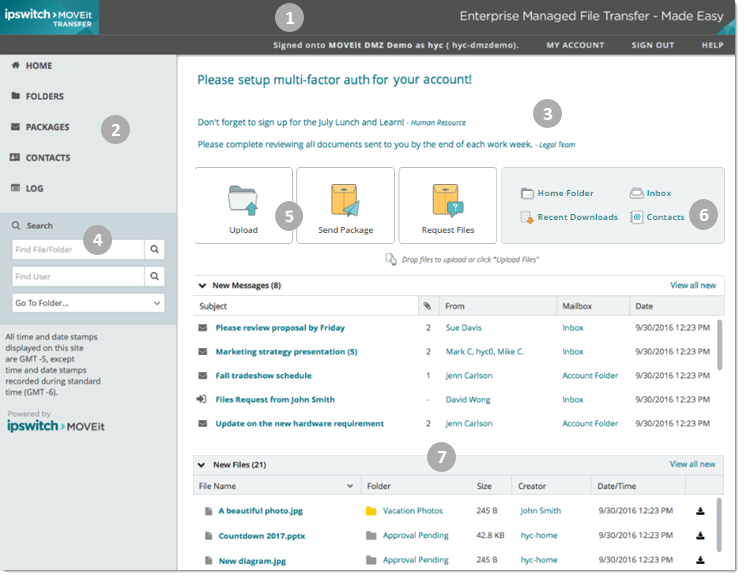
Task: Click Sign Out link
Action: (x=653, y=45)
